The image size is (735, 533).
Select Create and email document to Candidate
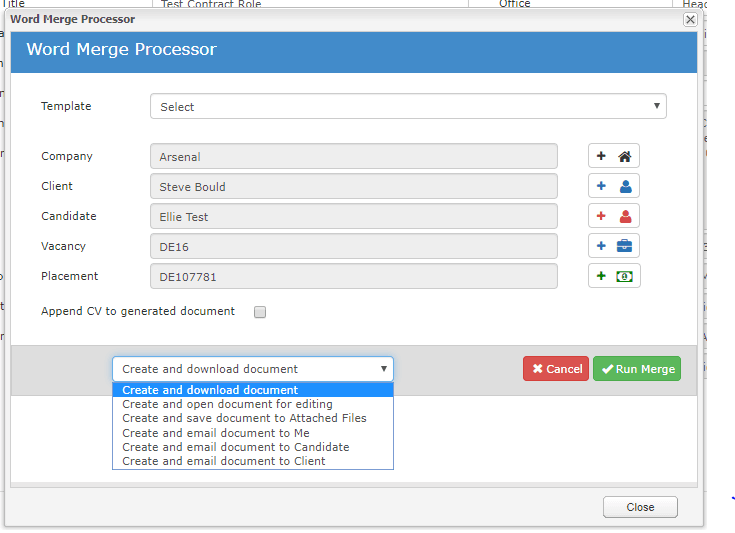click(x=235, y=447)
